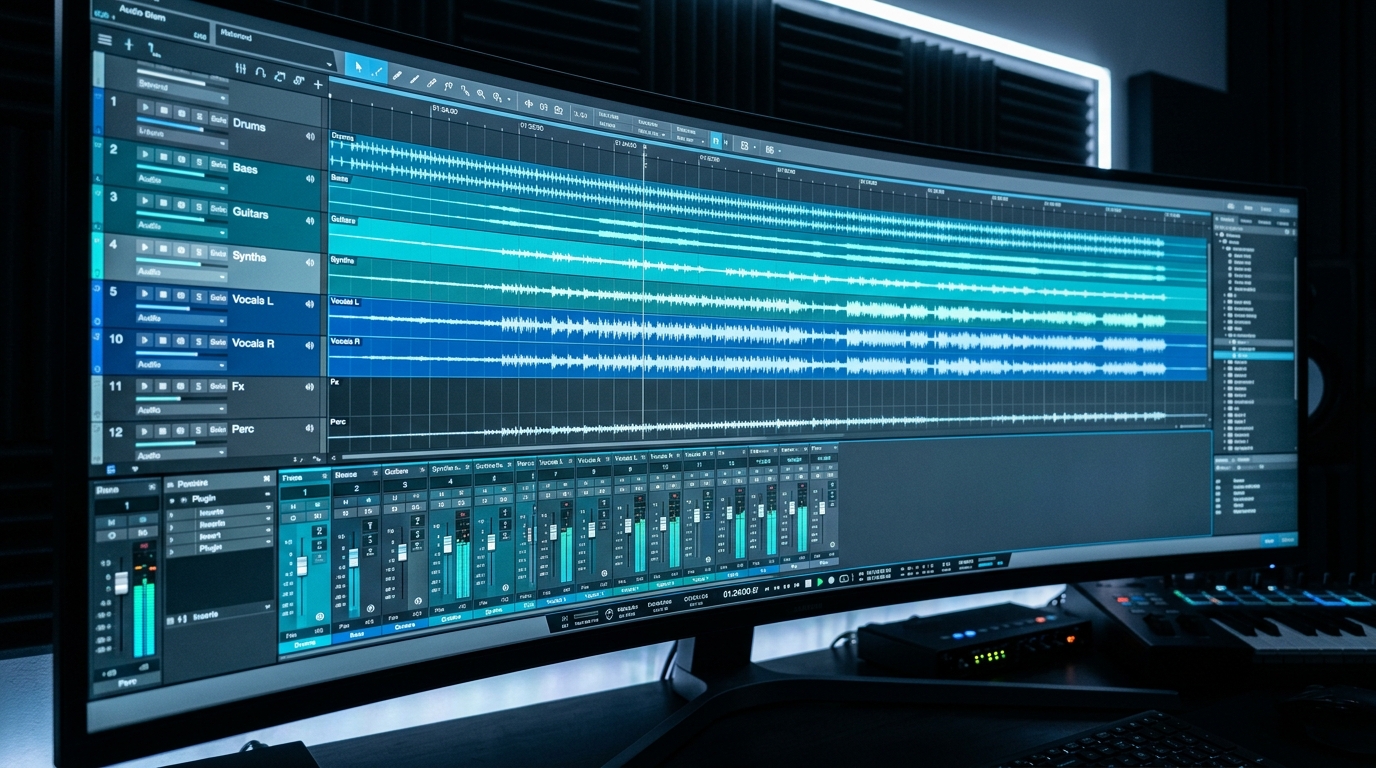This screenshot has width=1376, height=768.
Task: Select highlighted row in right browser panel
Action: pos(1255,355)
